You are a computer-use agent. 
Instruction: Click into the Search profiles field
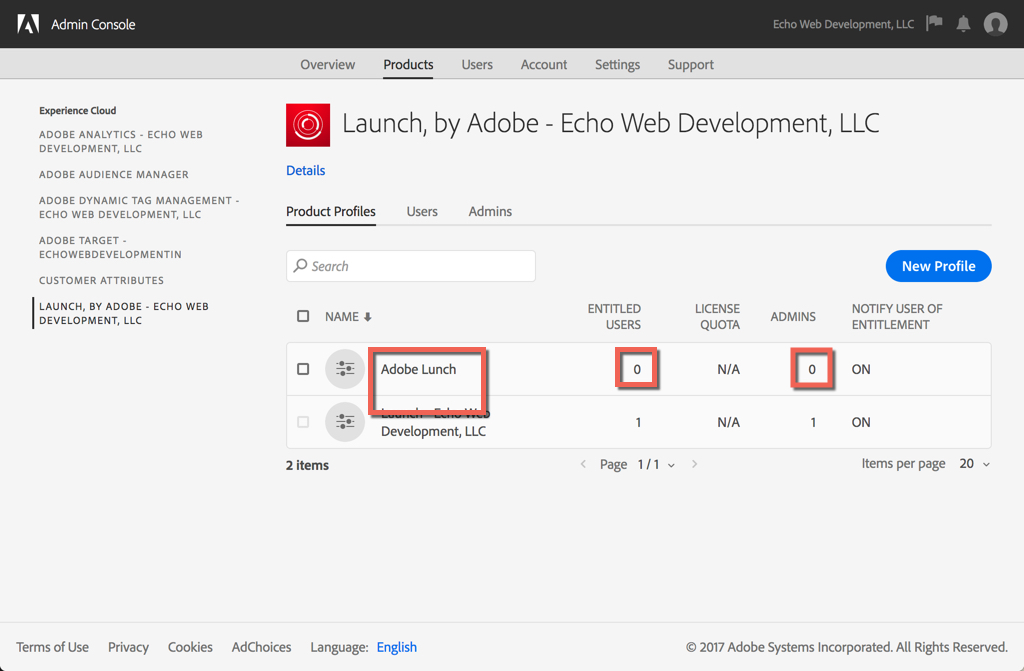pyautogui.click(x=411, y=266)
